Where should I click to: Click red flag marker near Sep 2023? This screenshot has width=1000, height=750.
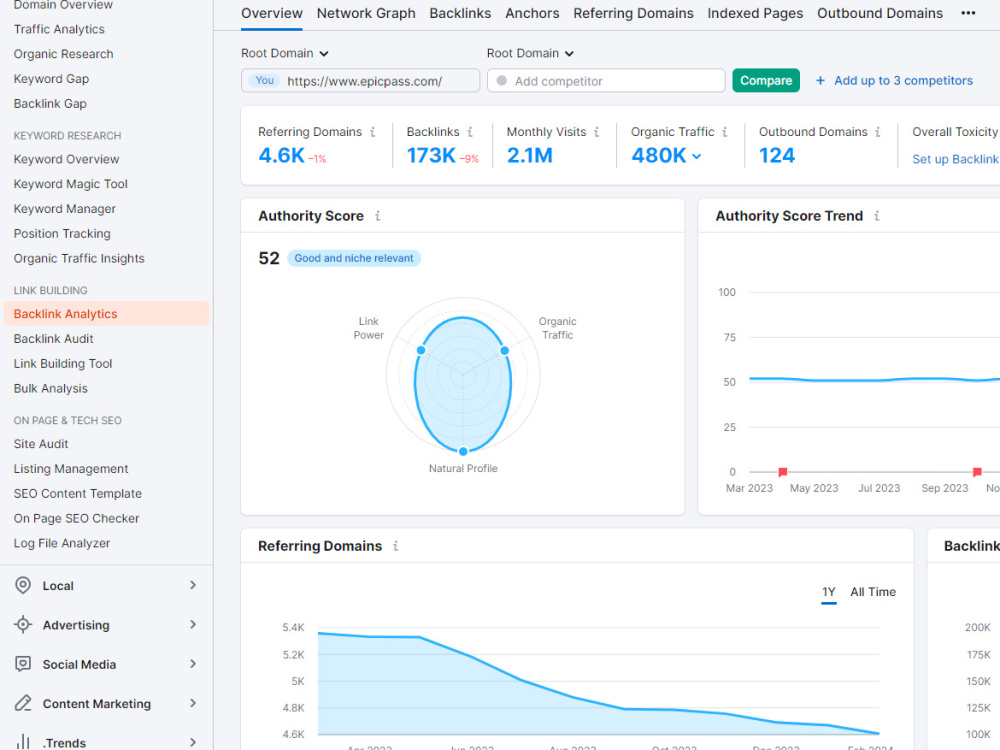coord(977,472)
